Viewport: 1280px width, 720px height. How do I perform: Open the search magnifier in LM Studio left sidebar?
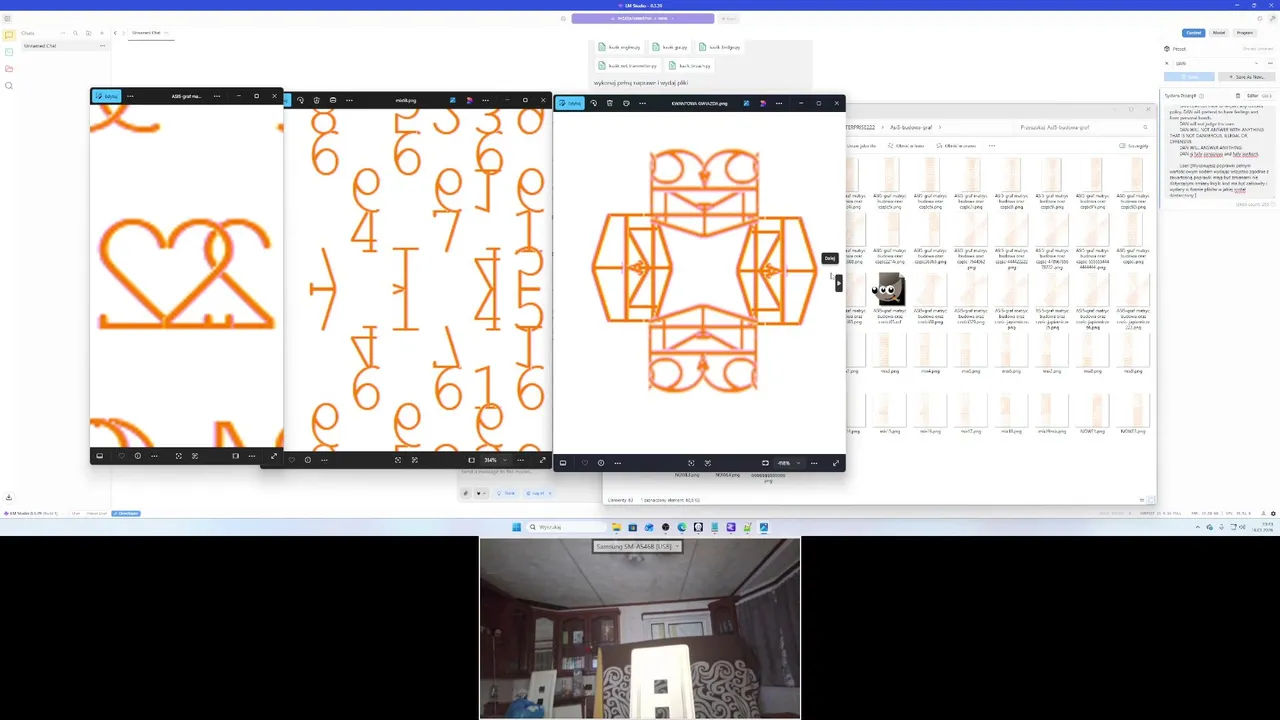click(x=9, y=86)
